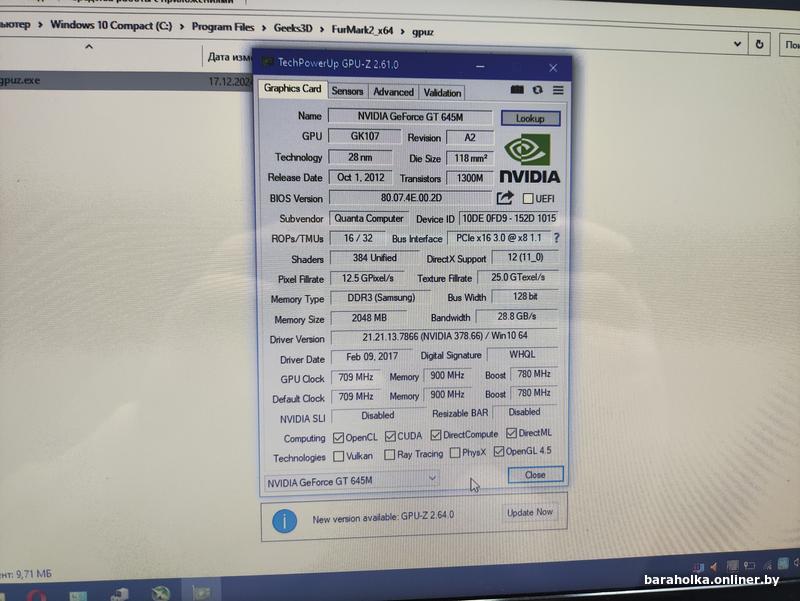
Task: Click the BIOS Version field 80.07.4E.00.2D
Action: coord(411,197)
